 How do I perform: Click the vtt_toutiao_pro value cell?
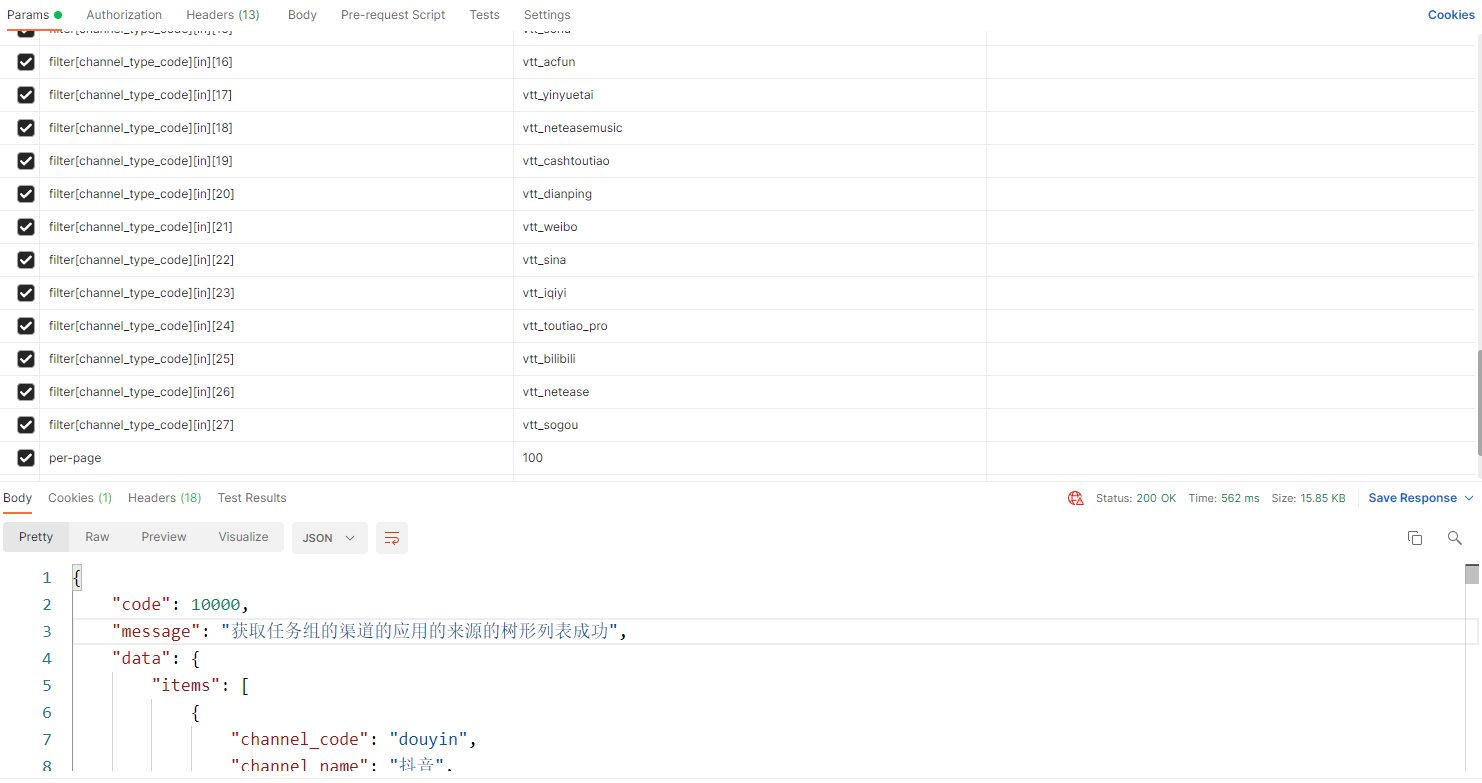pos(749,326)
